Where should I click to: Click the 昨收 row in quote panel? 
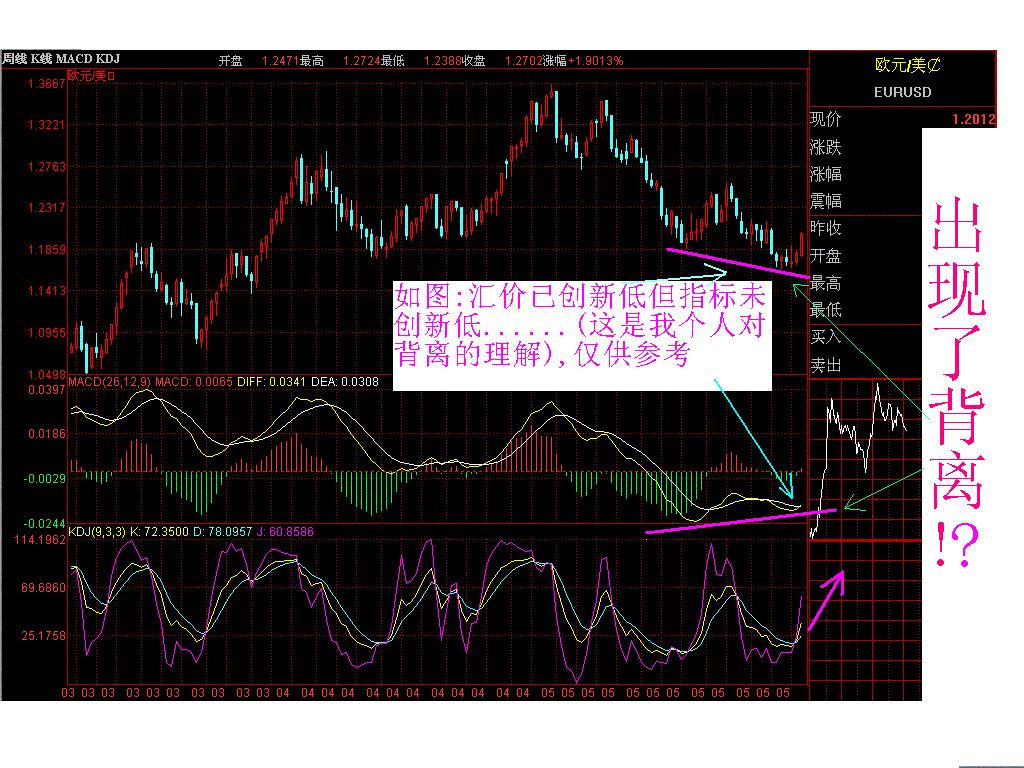pyautogui.click(x=825, y=228)
